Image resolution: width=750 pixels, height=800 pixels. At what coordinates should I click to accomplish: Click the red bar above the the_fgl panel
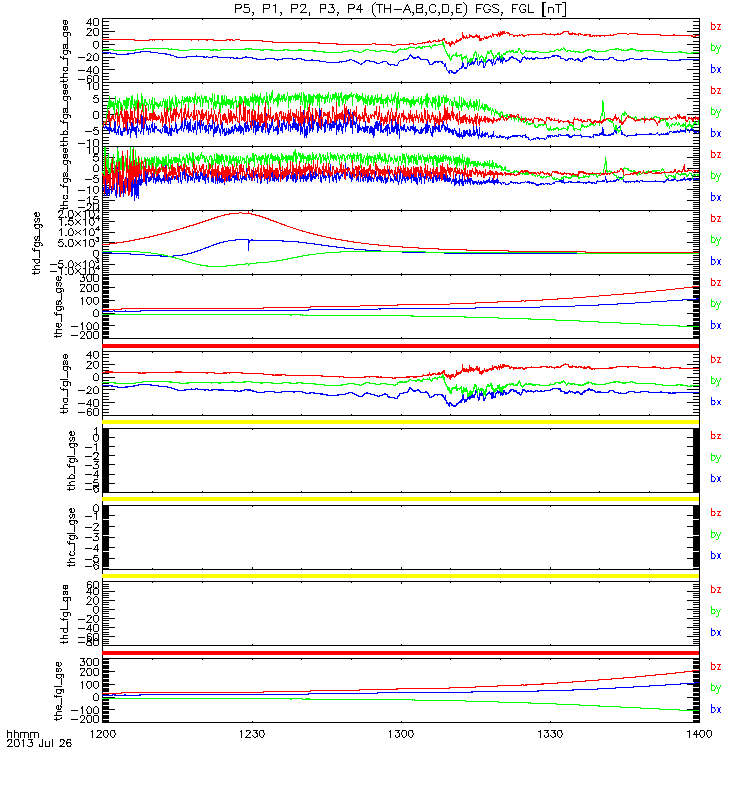tap(401, 653)
